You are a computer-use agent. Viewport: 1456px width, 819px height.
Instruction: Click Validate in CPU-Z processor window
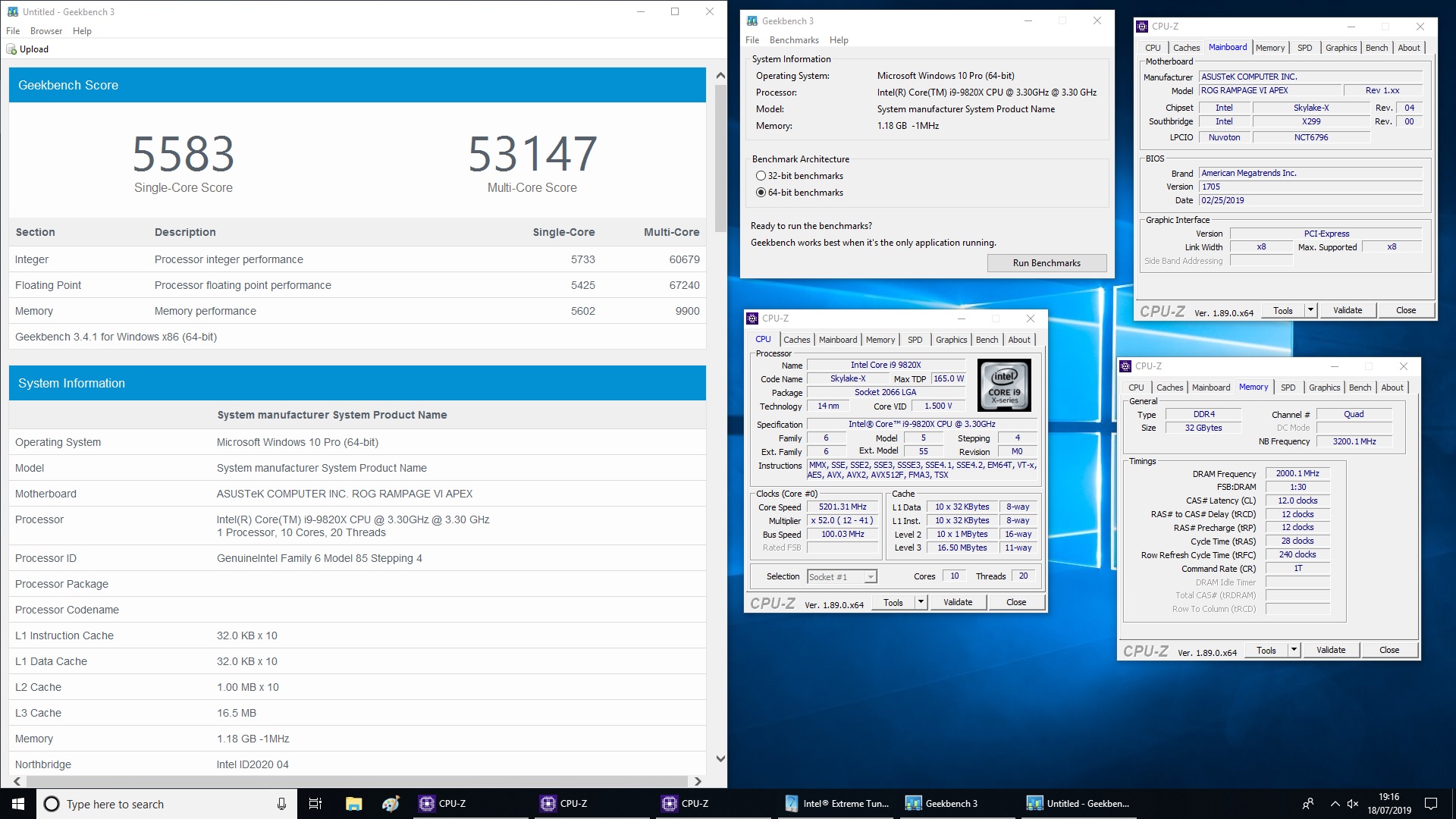[x=958, y=602]
